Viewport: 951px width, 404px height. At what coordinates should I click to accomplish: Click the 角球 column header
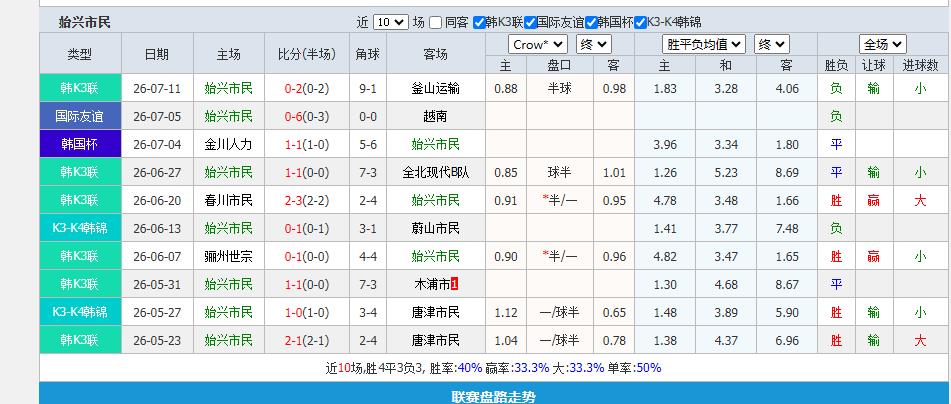point(368,54)
